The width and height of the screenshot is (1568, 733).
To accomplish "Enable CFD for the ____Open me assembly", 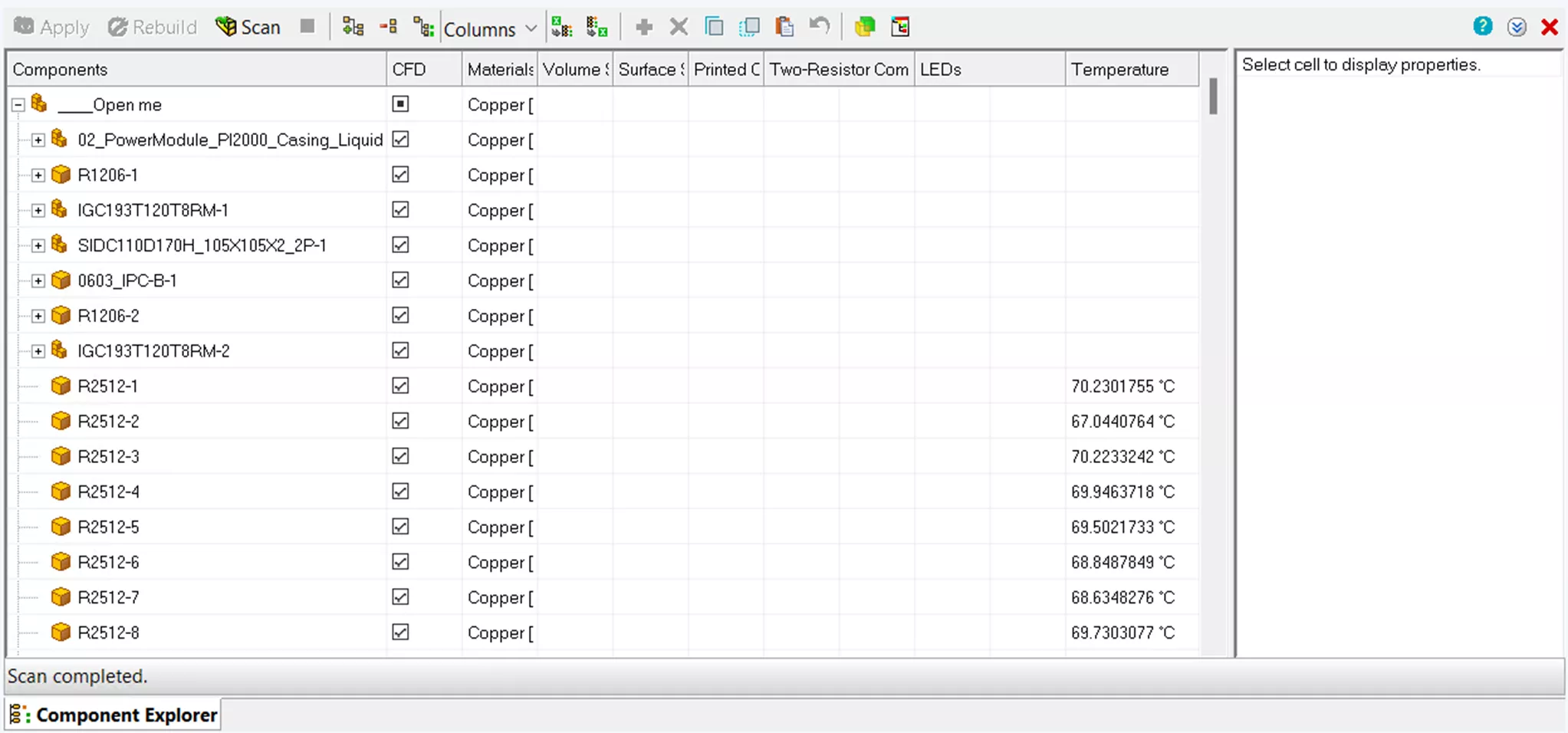I will click(x=400, y=104).
